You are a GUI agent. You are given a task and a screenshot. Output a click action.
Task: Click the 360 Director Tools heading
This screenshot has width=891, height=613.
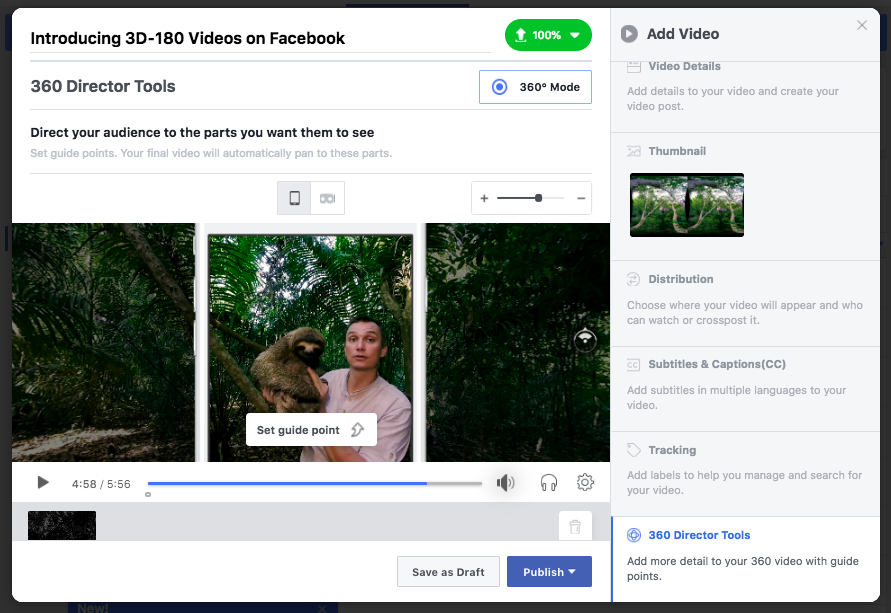103,86
